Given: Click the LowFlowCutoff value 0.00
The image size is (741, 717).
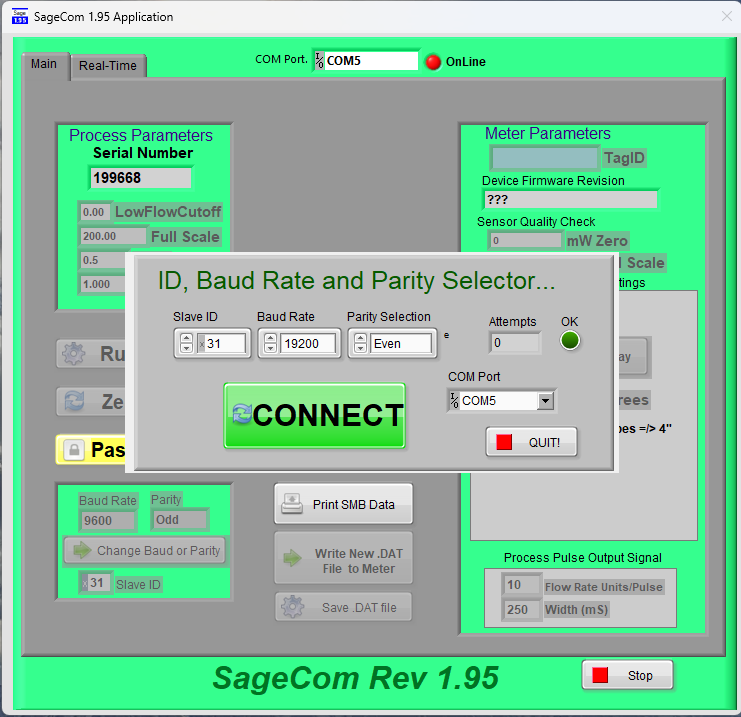Looking at the screenshot, I should [x=95, y=212].
